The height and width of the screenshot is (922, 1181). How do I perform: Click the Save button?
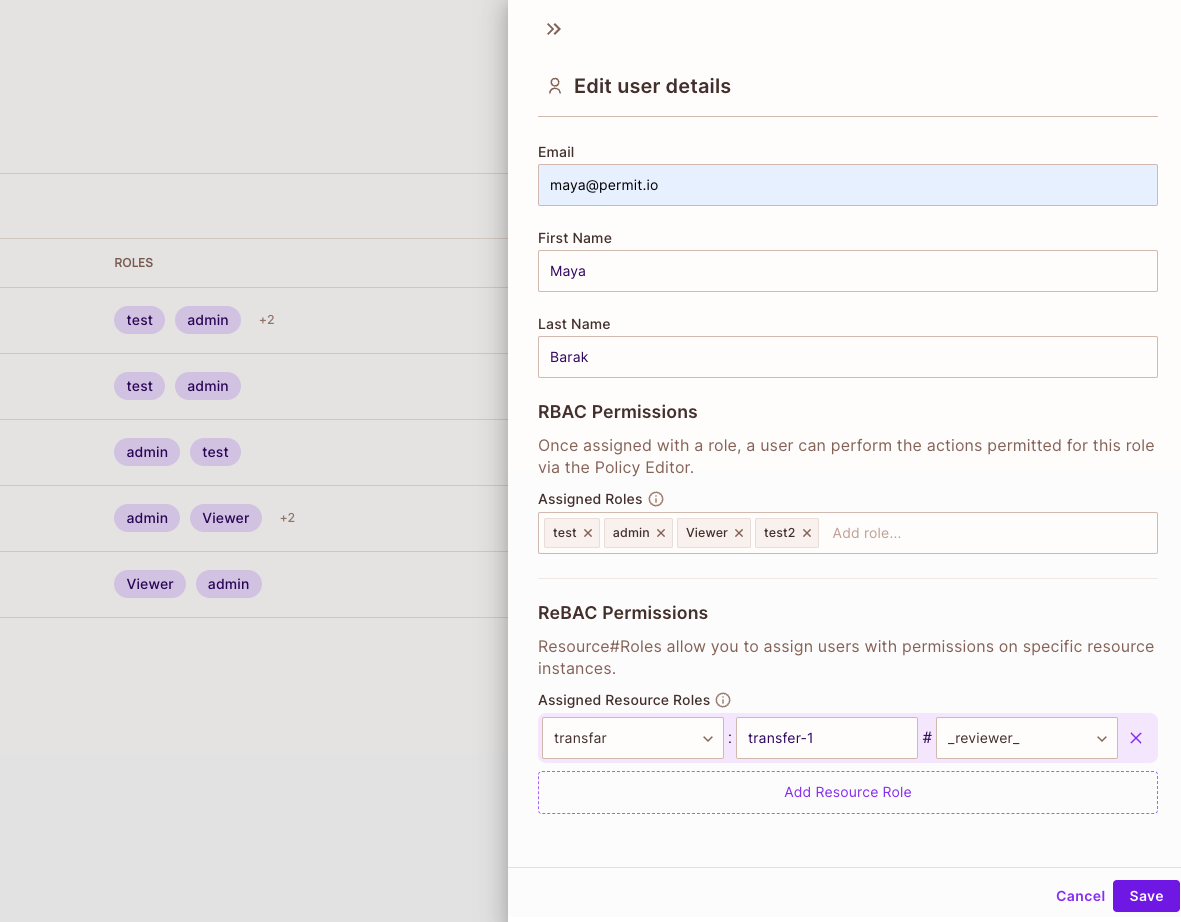pyautogui.click(x=1146, y=896)
